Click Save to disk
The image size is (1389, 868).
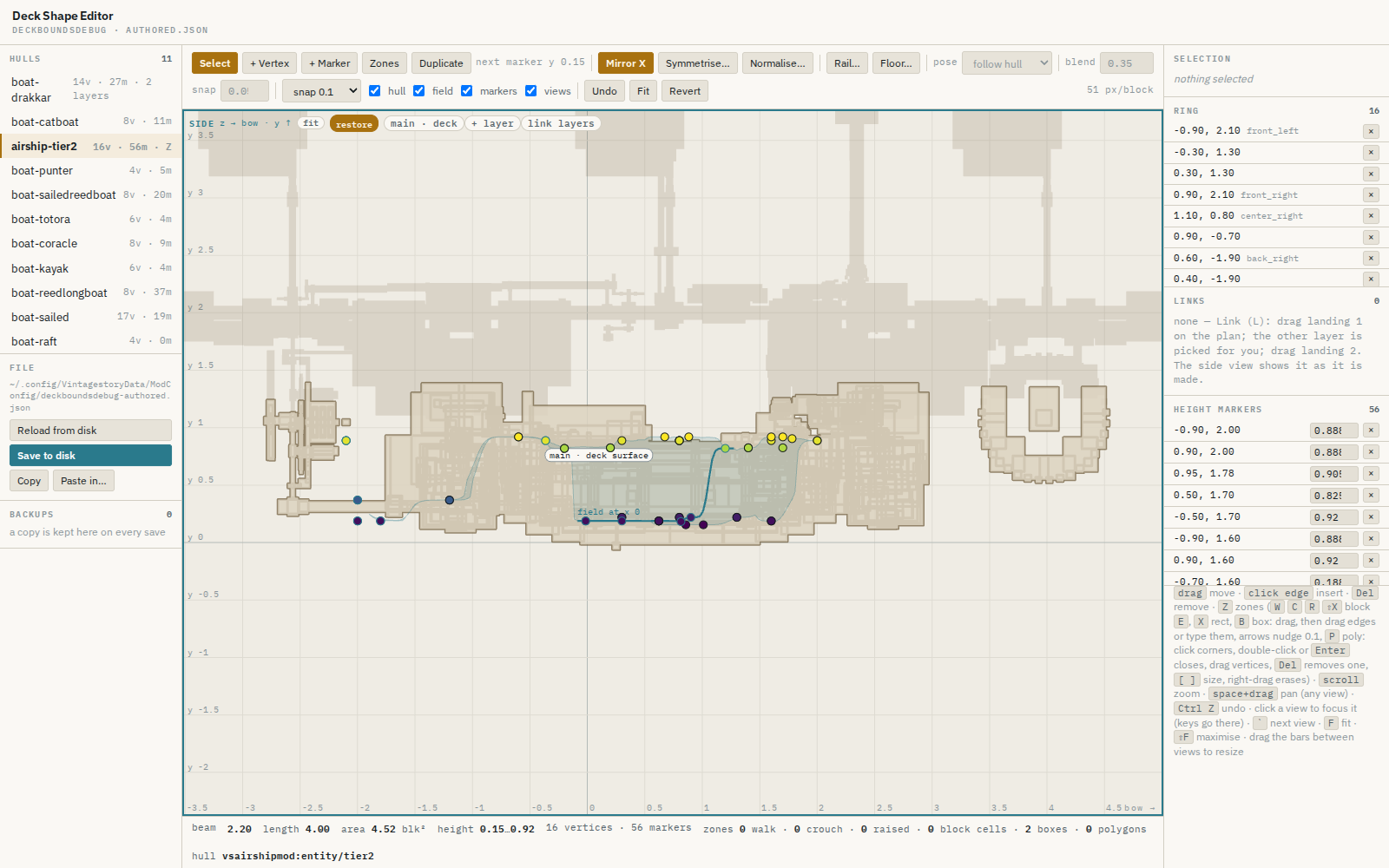[90, 456]
